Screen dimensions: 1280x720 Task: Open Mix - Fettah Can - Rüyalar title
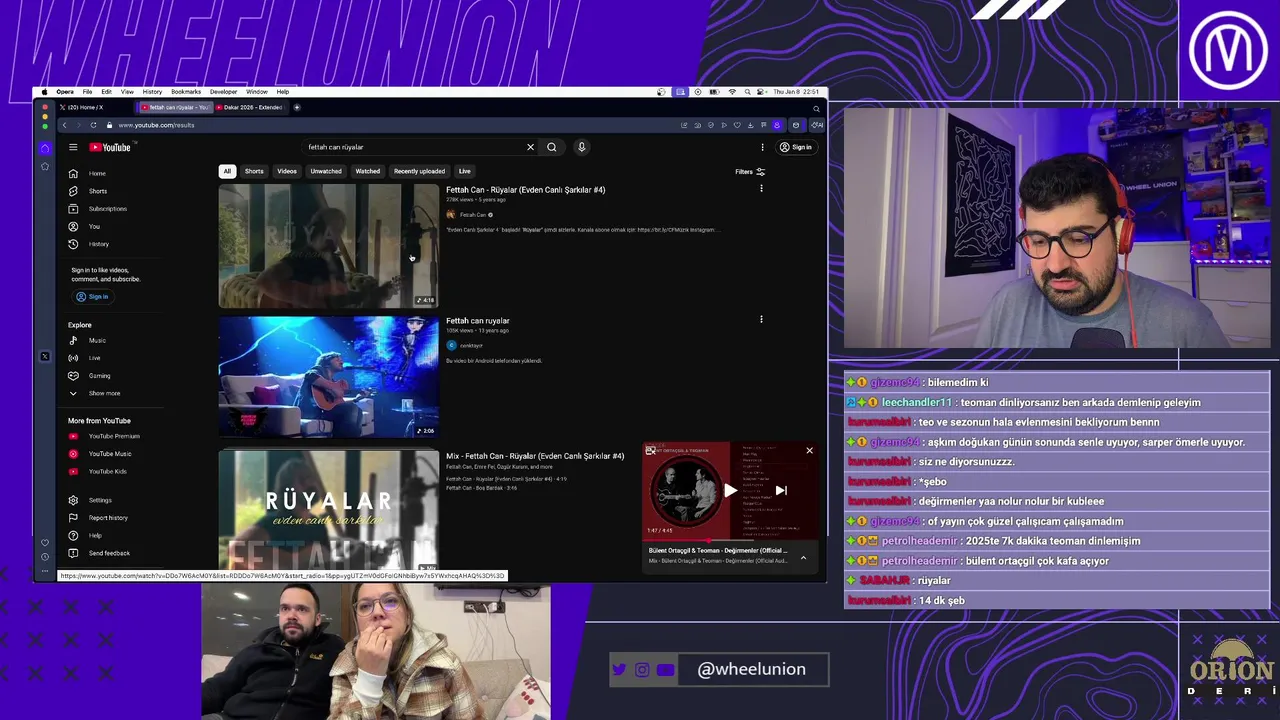click(535, 456)
